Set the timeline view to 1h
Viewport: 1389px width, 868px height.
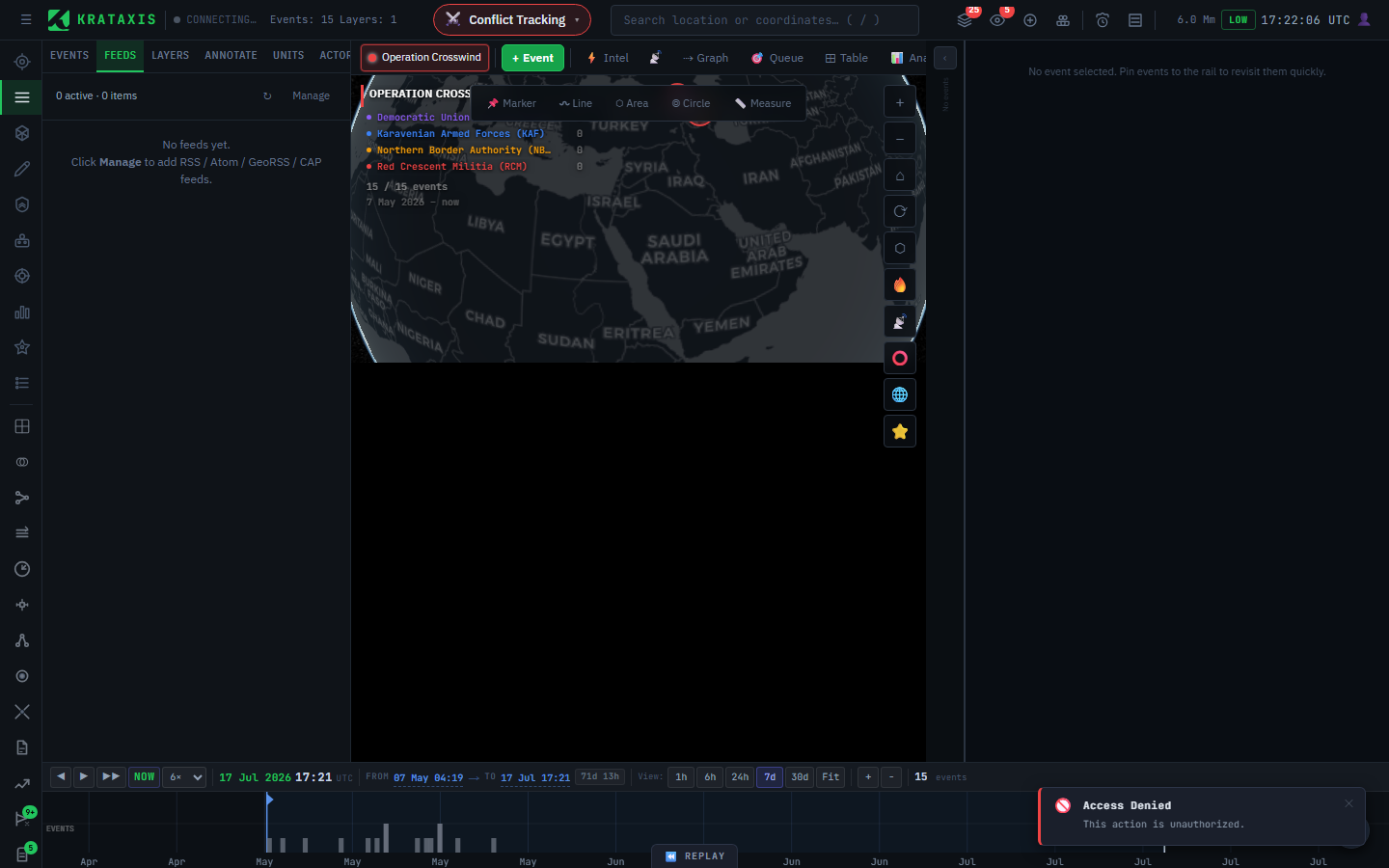[x=681, y=776]
